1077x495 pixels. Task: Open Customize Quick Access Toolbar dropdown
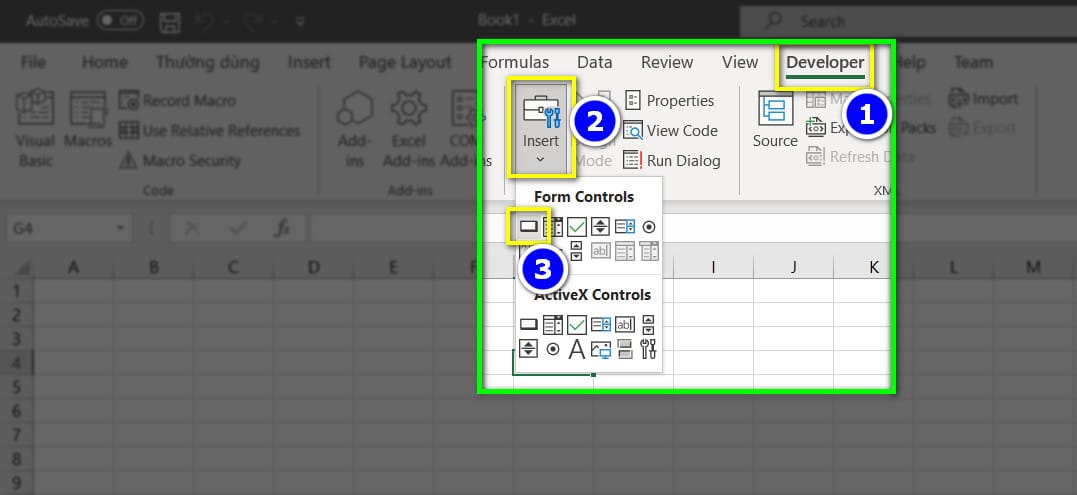point(300,21)
